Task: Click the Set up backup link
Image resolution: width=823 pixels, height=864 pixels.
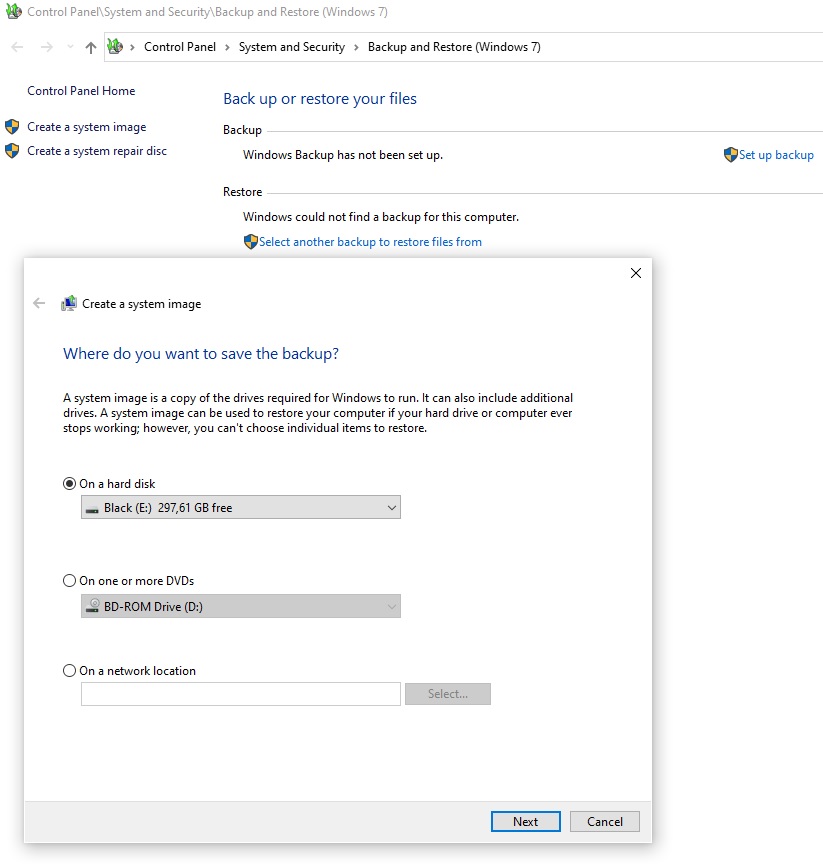Action: coord(776,155)
